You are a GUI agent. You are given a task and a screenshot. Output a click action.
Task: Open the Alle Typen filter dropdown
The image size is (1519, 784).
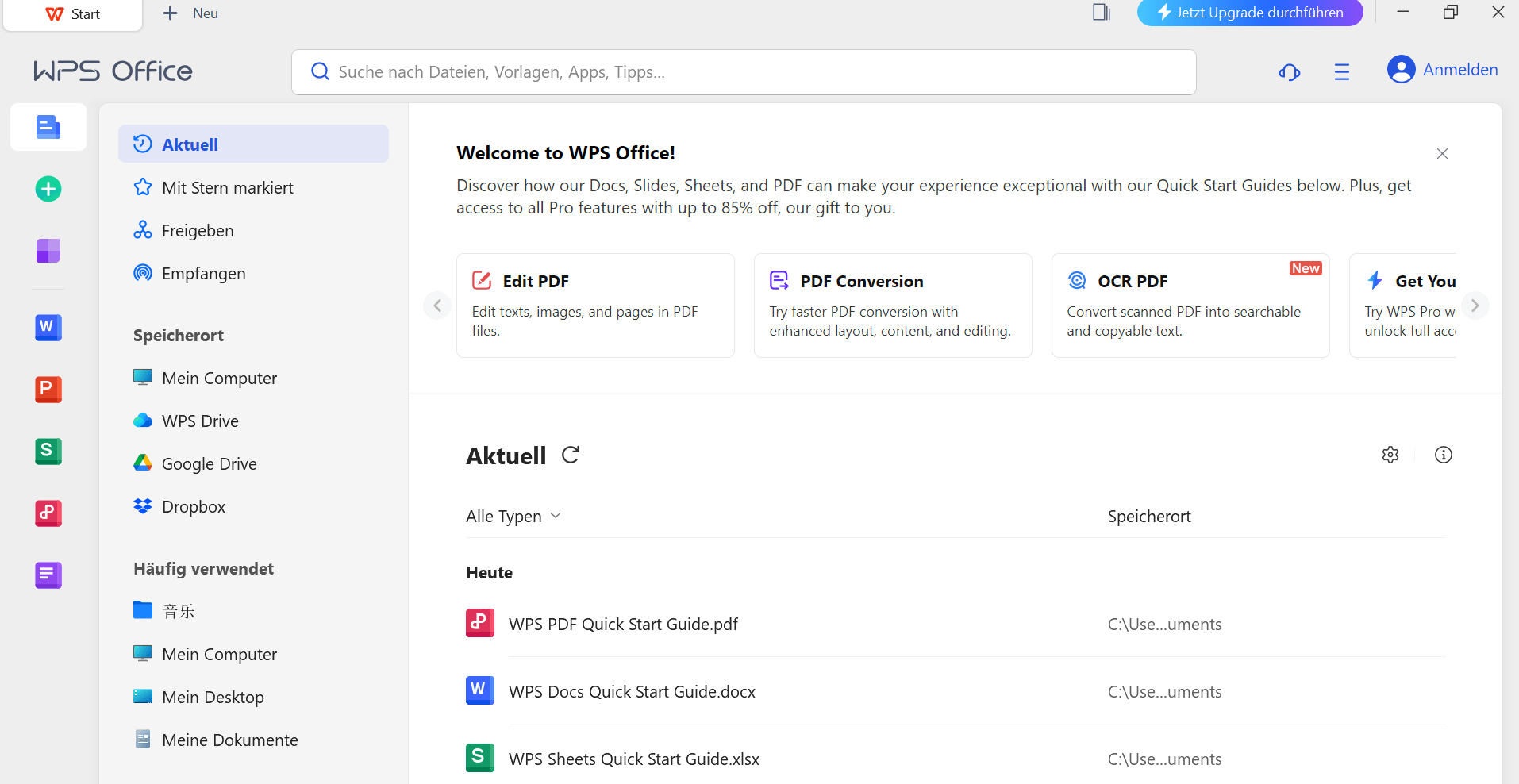point(513,516)
